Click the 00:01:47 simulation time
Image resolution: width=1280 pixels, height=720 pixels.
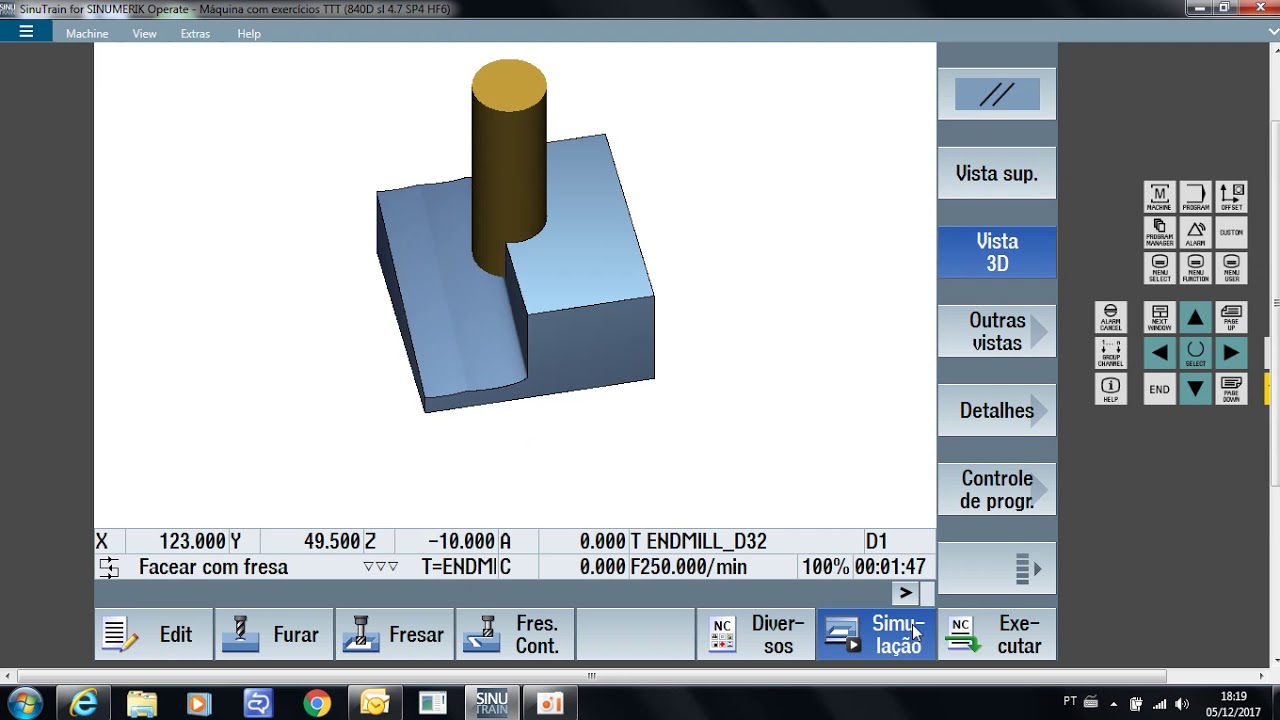click(890, 567)
